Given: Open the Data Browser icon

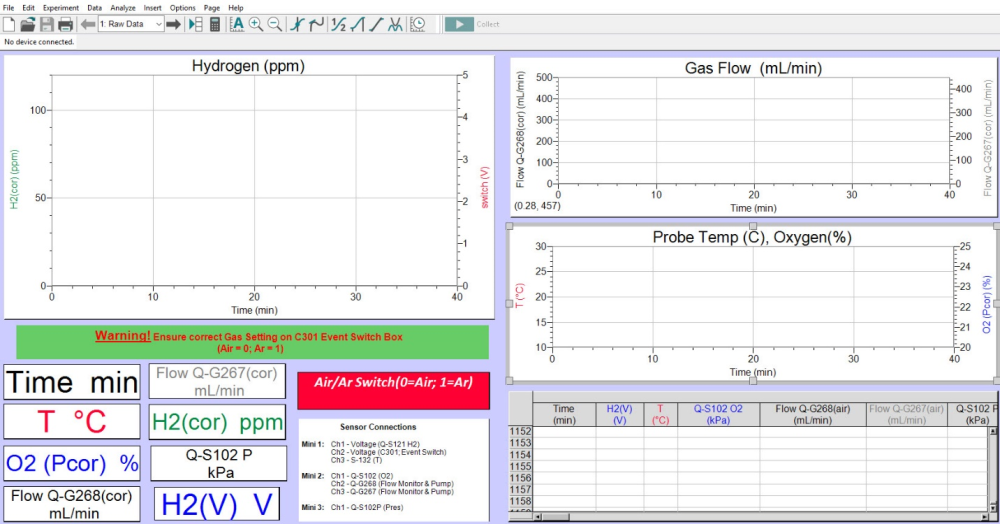Looking at the screenshot, I should 196,24.
